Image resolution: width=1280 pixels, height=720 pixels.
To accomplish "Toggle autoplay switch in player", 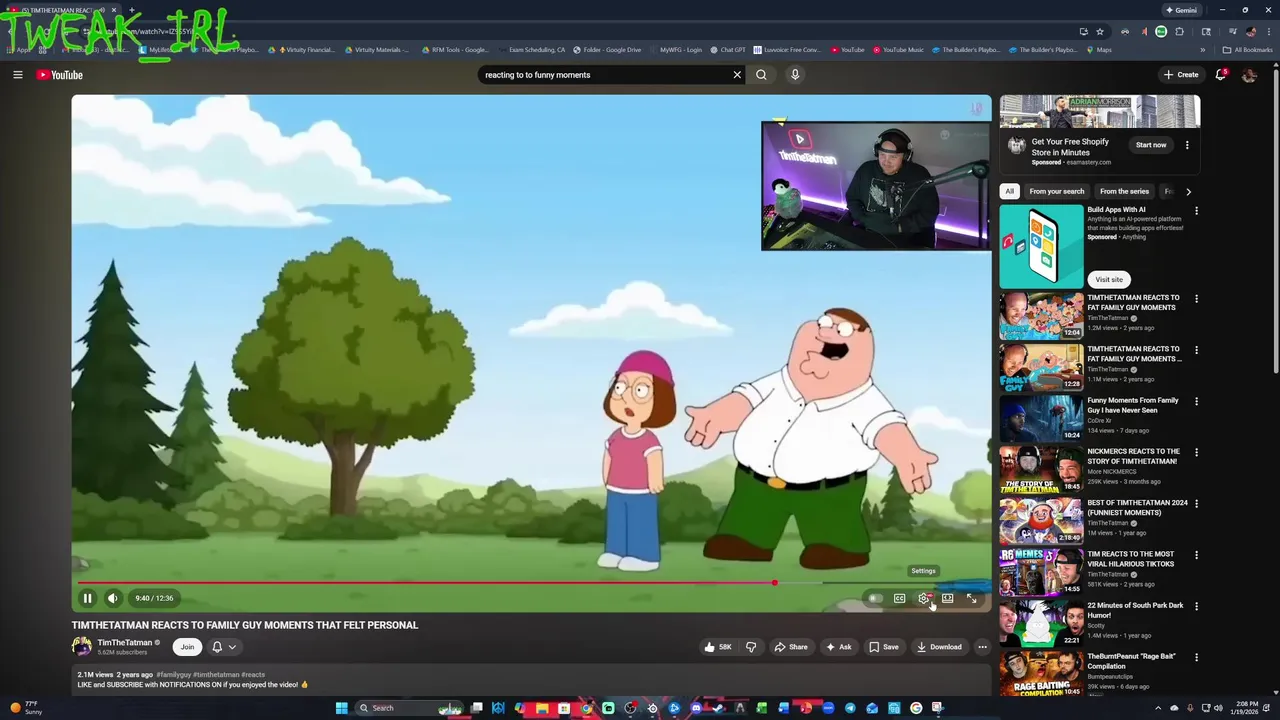I will [875, 598].
